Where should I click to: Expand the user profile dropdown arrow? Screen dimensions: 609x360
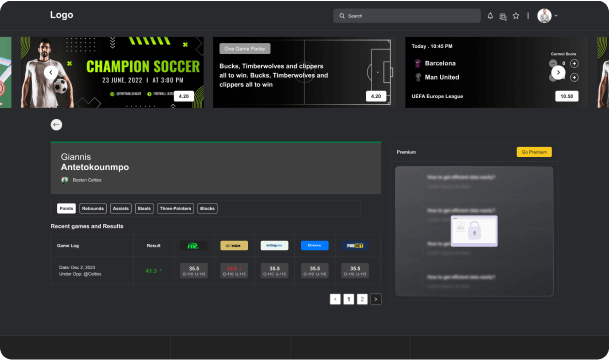556,16
